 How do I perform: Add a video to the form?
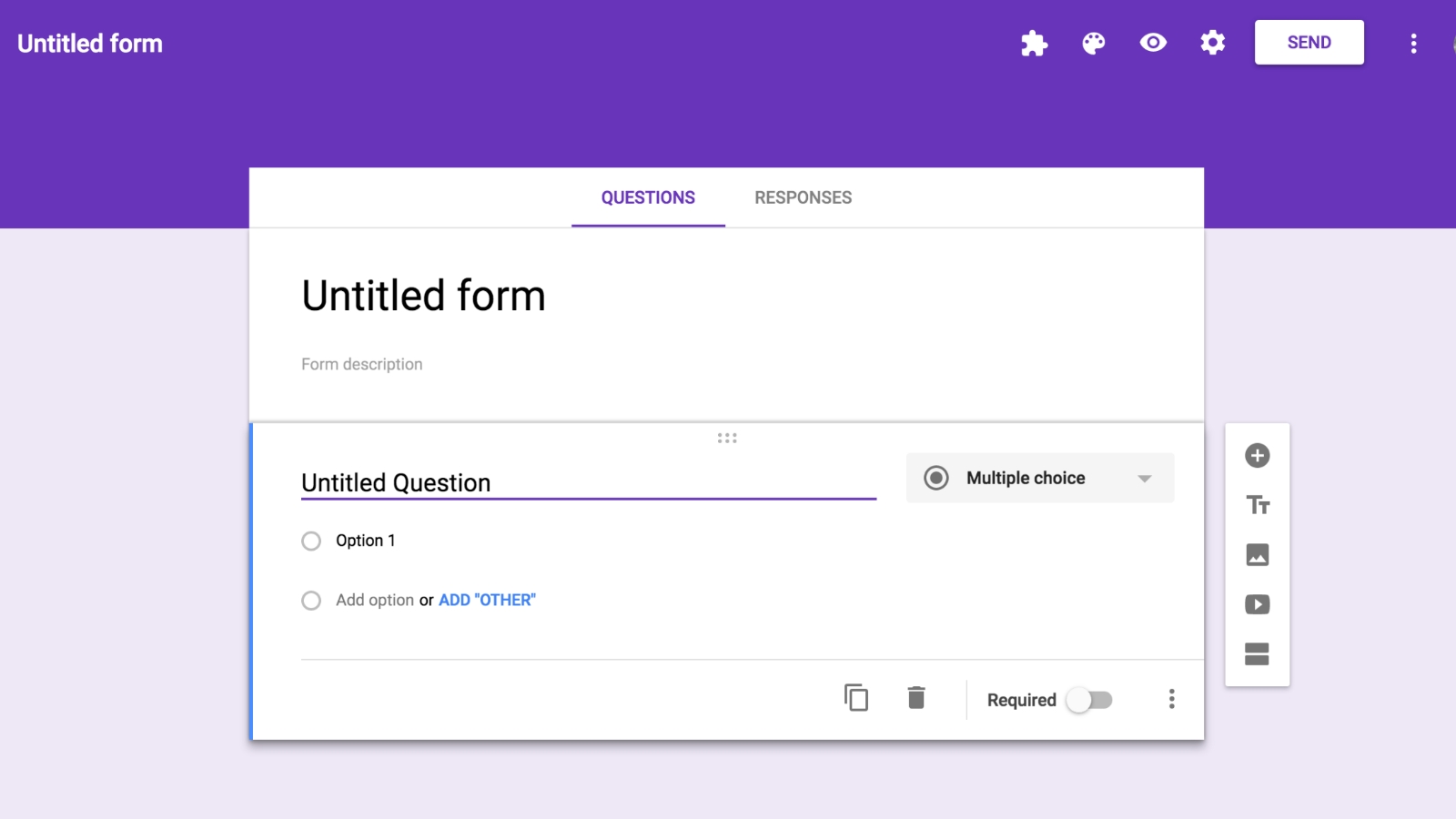point(1257,604)
